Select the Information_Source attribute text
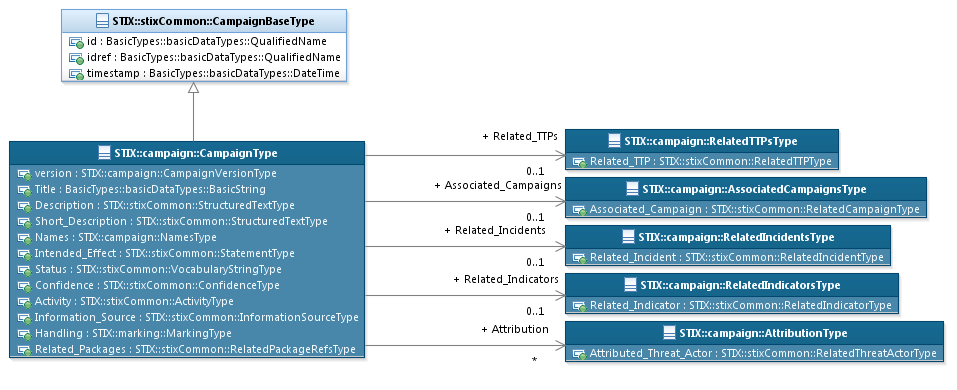The height and width of the screenshot is (390, 957). 197,317
